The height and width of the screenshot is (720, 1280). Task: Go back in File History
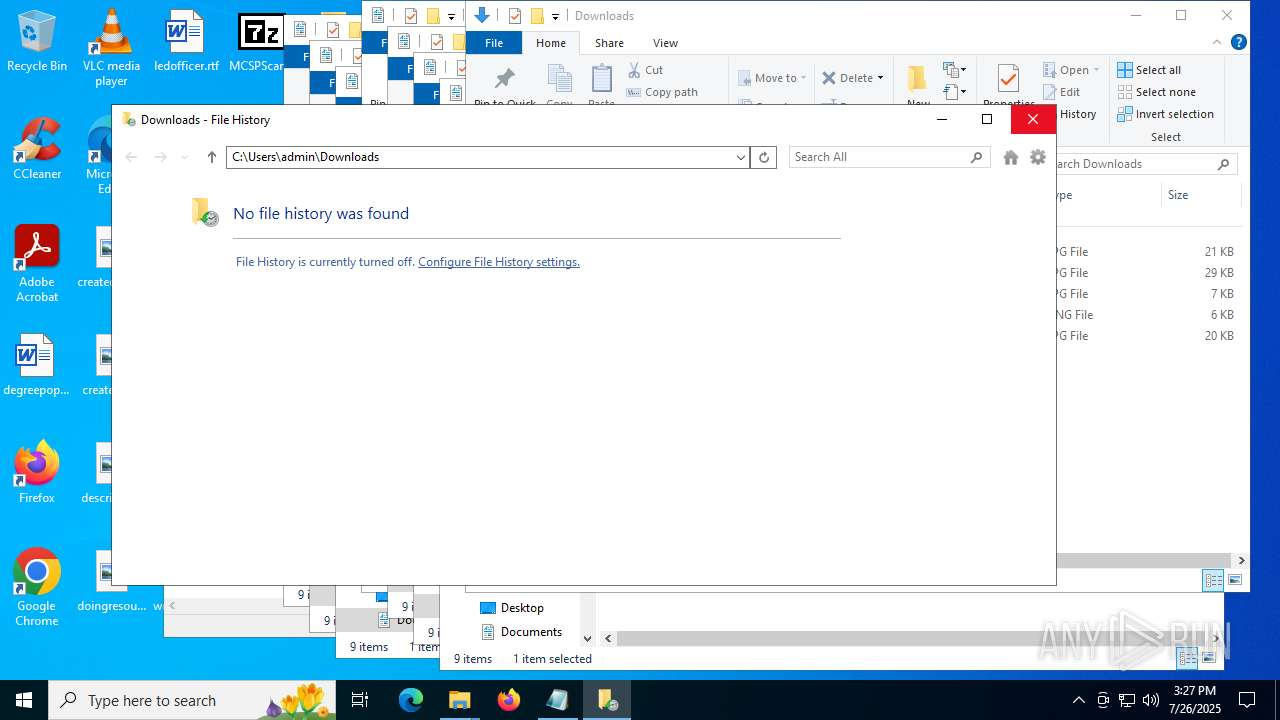[131, 157]
